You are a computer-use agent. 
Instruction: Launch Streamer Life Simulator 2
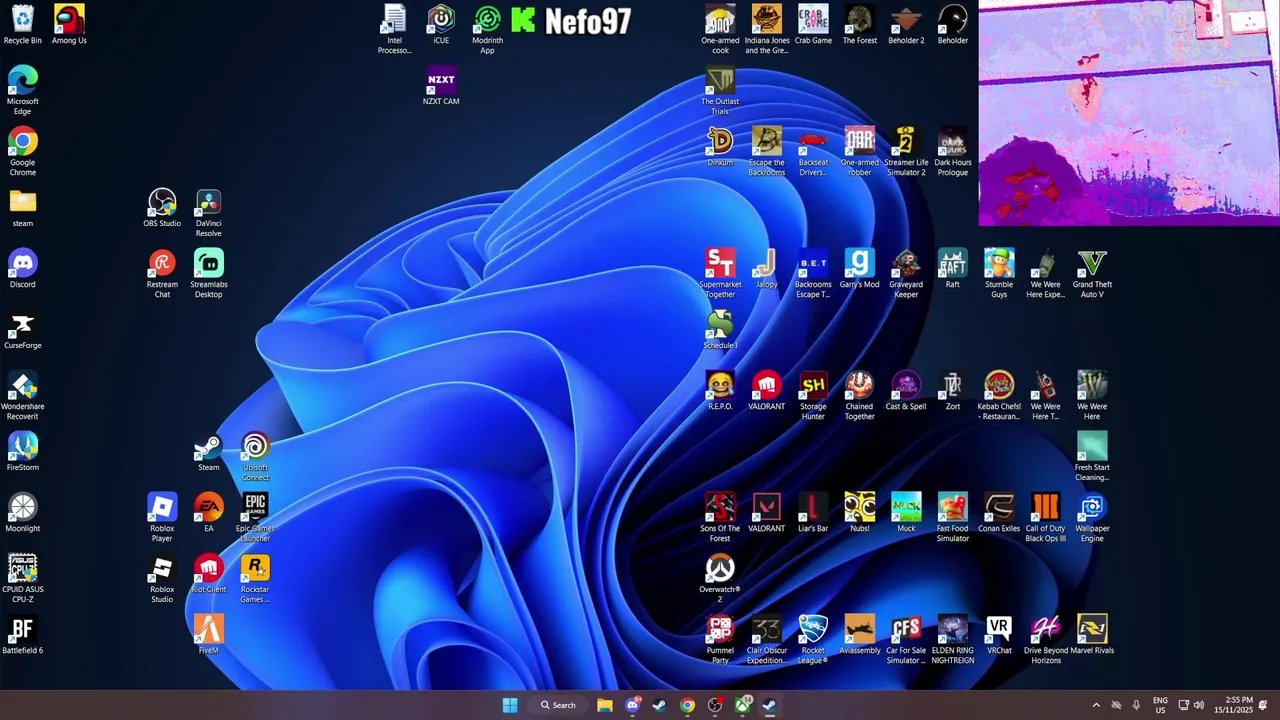(906, 151)
